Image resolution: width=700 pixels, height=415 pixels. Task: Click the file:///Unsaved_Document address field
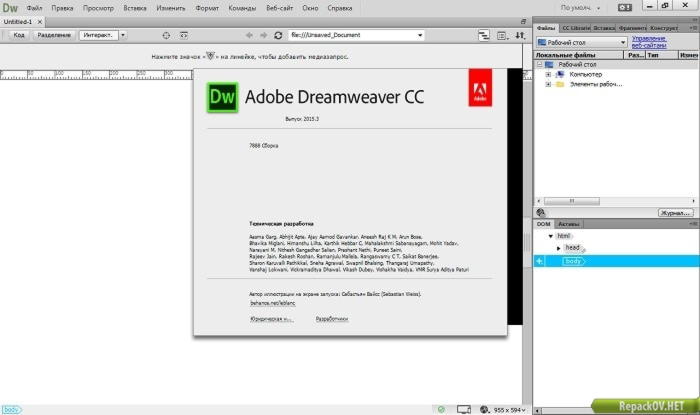(353, 35)
